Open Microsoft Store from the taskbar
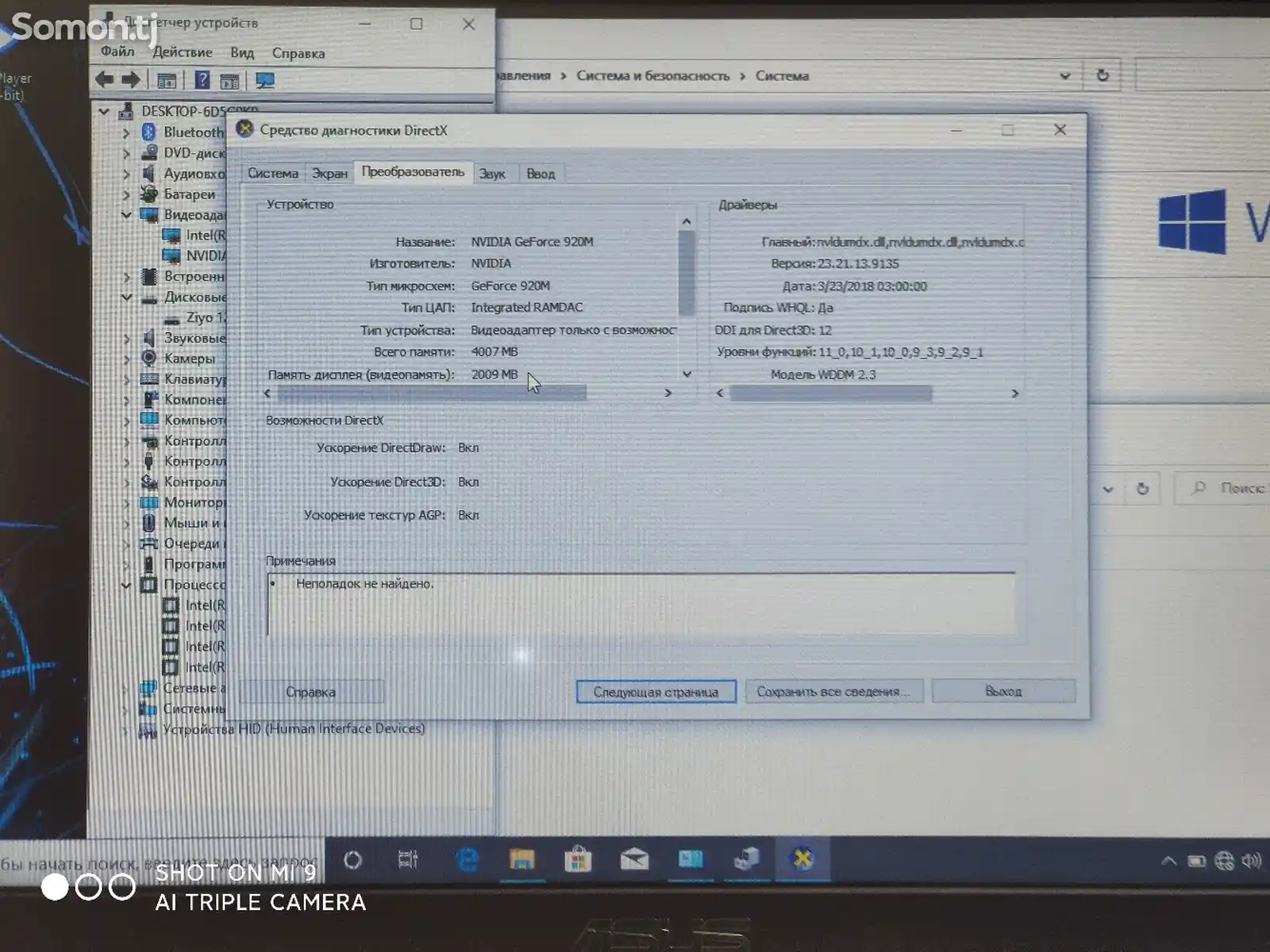The width and height of the screenshot is (1270, 952). (578, 859)
